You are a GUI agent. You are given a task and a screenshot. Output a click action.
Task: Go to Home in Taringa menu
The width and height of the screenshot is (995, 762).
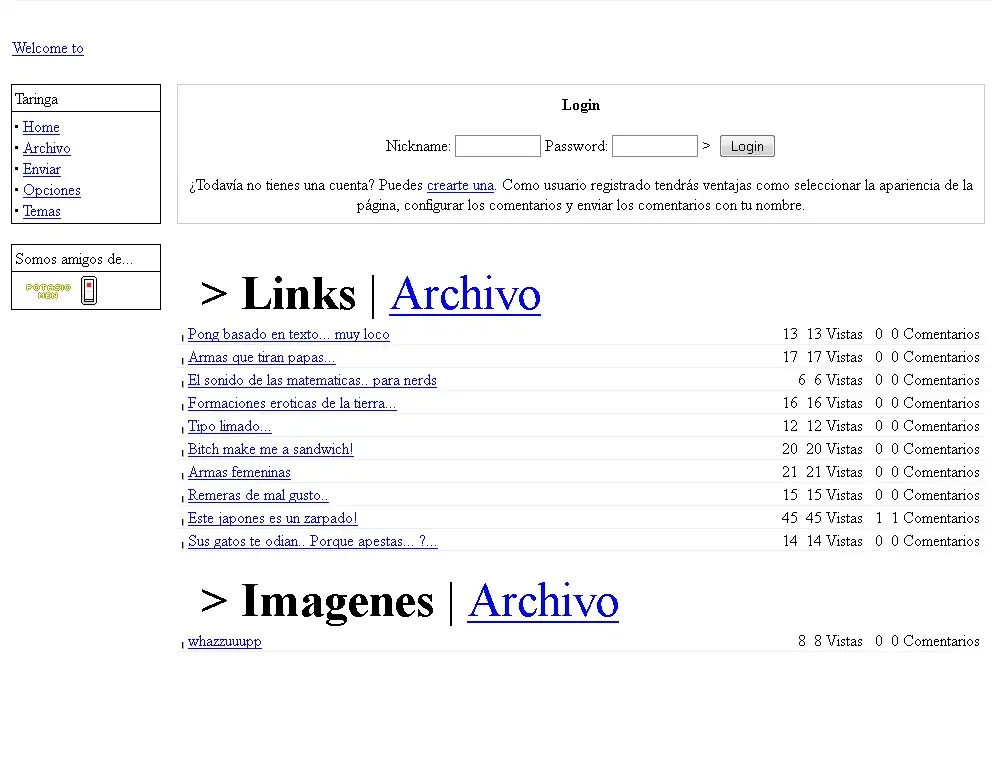click(x=41, y=127)
